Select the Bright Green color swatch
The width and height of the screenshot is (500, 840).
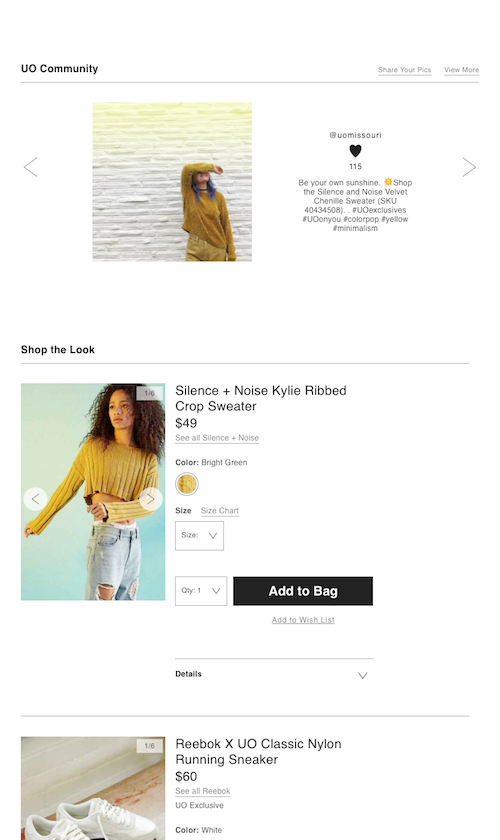tap(187, 484)
